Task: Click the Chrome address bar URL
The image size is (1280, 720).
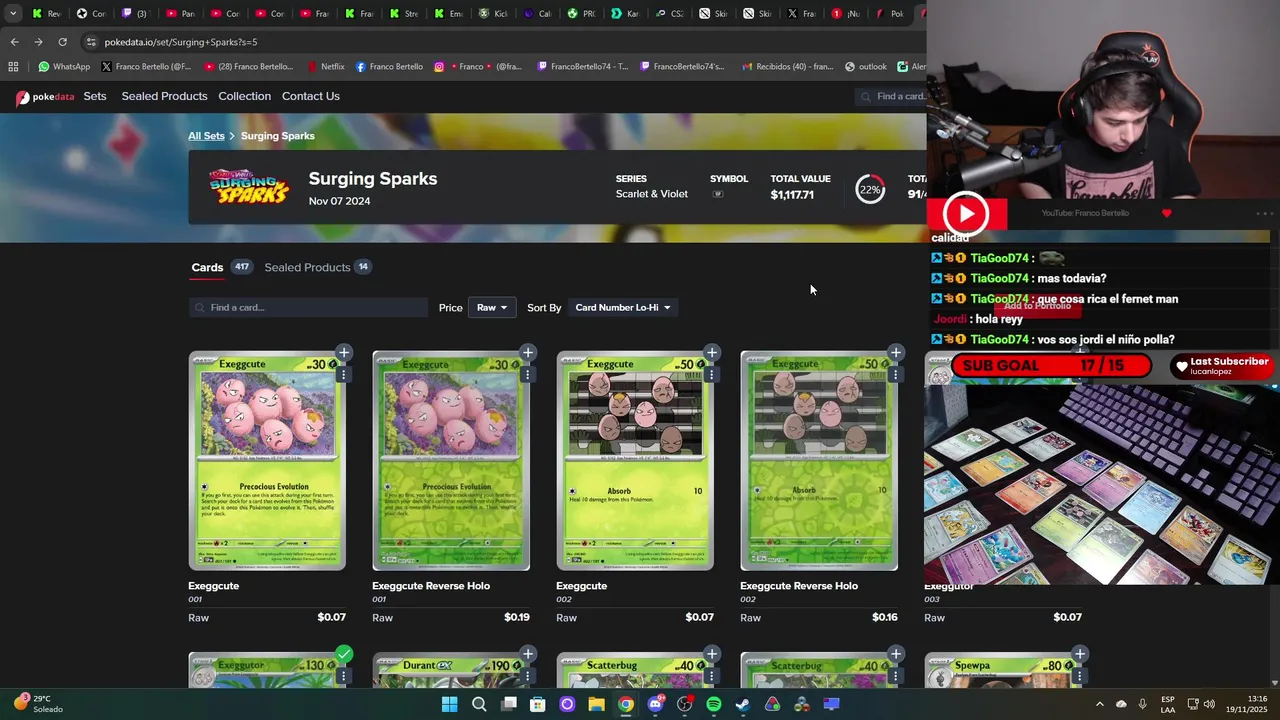Action: 181,42
